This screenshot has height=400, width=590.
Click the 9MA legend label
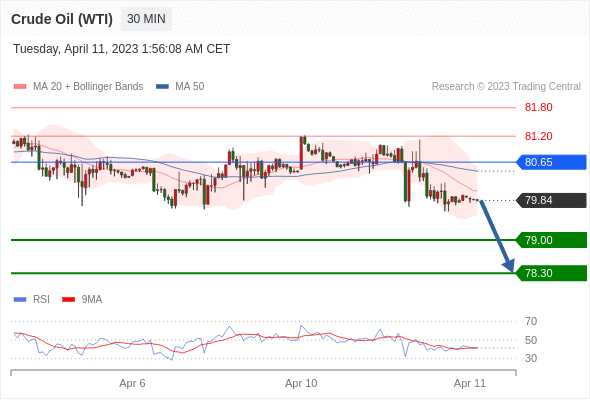tap(92, 300)
